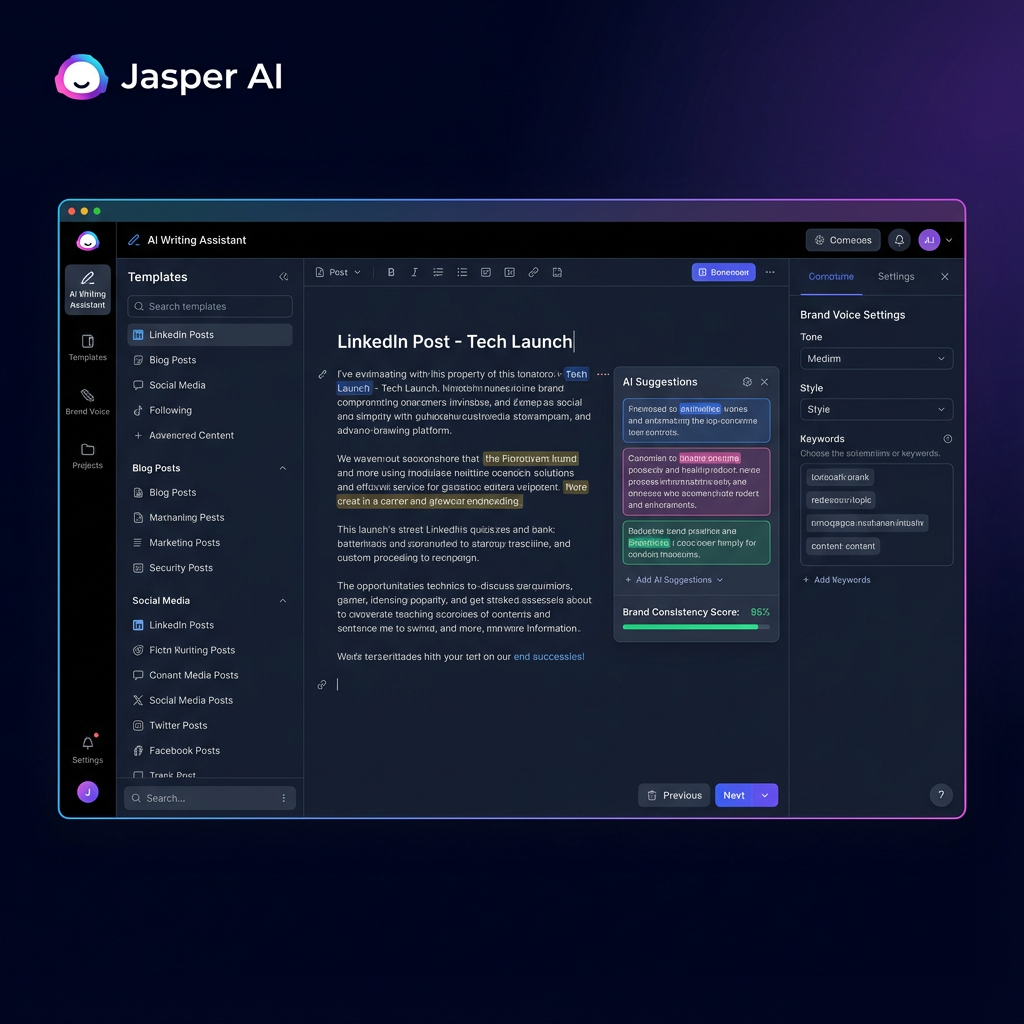
Task: Open notifications bell in top bar
Action: 899,240
